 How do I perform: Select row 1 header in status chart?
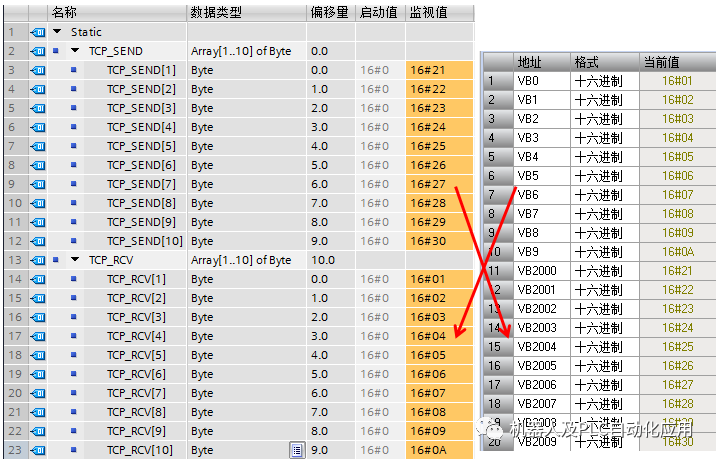[x=498, y=81]
